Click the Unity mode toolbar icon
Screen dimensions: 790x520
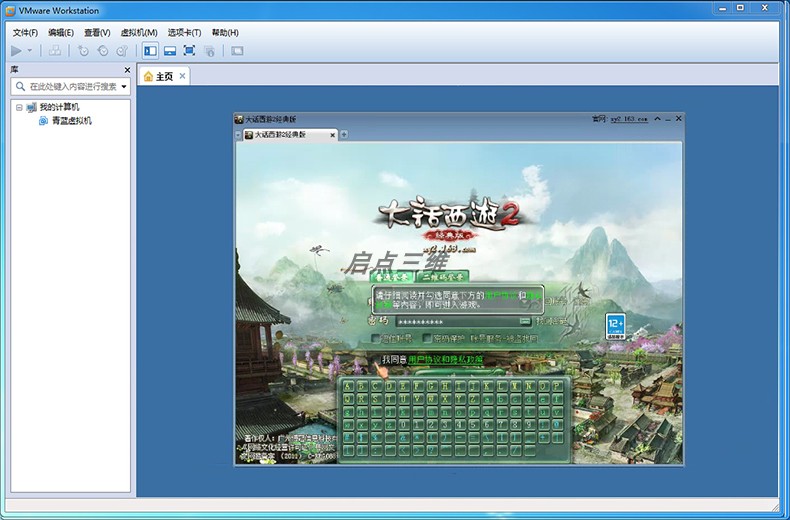tap(209, 50)
